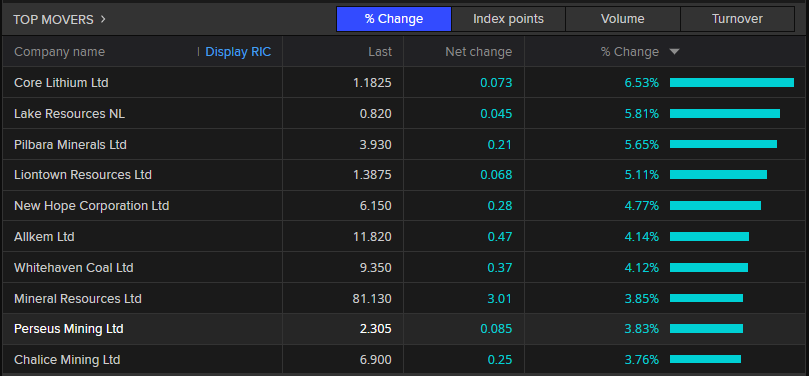
Task: Sort by Last column header
Action: click(380, 52)
